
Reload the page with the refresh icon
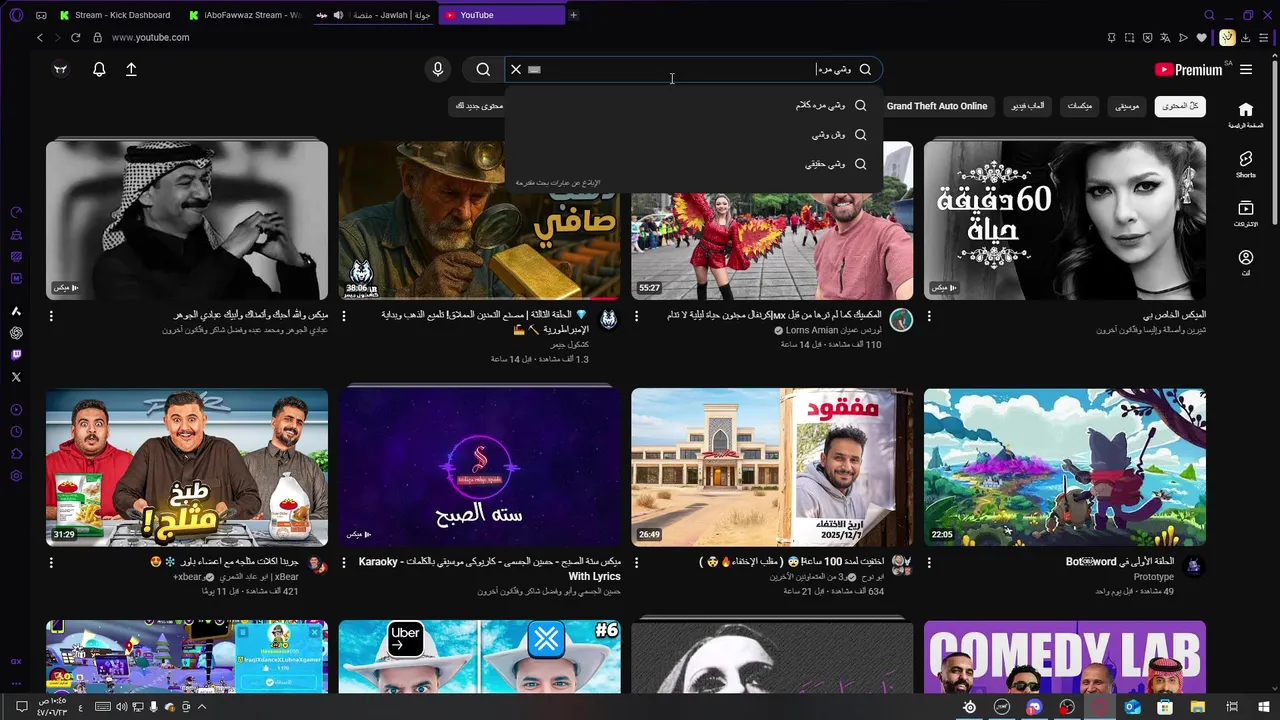click(x=75, y=37)
